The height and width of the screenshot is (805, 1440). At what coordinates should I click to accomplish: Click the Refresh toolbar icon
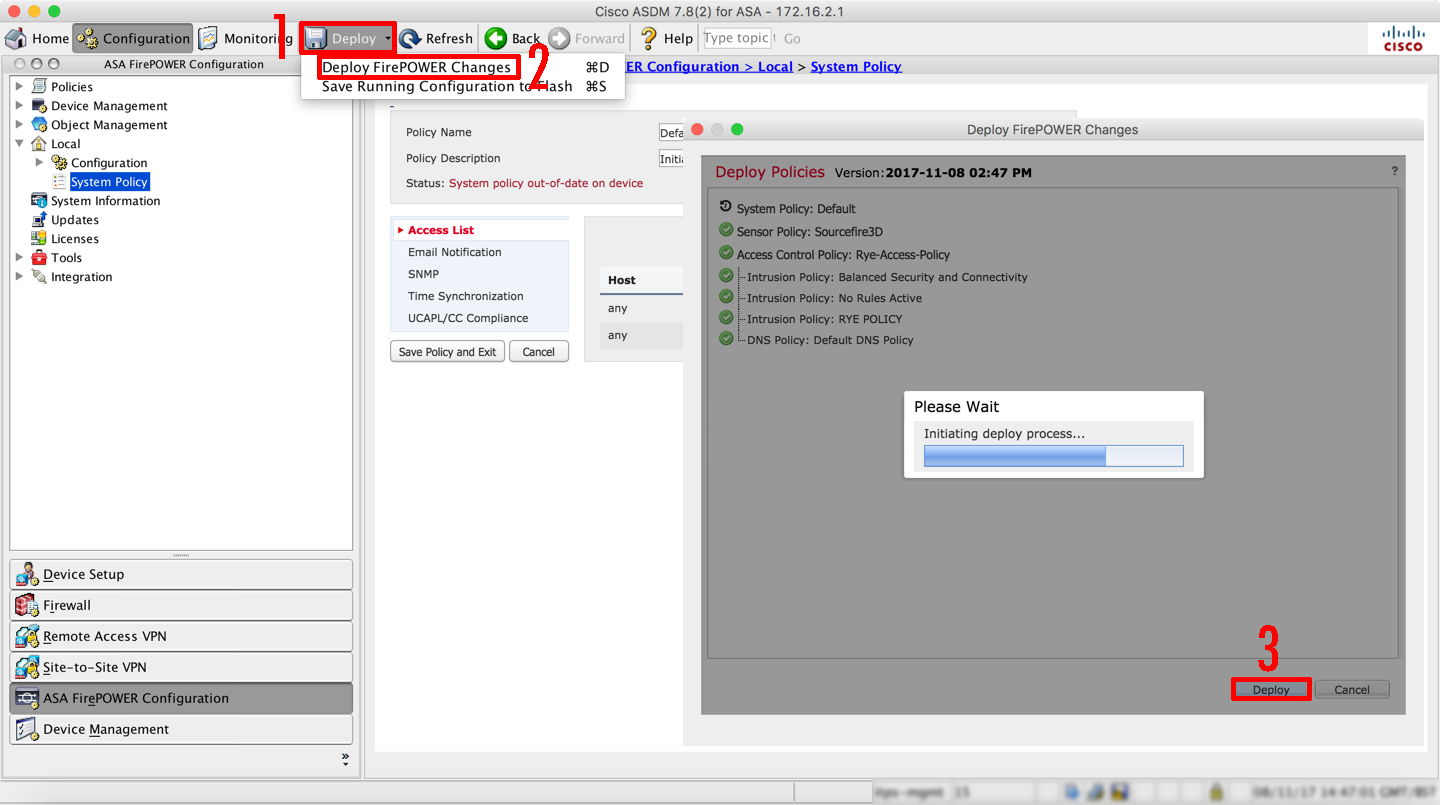pos(410,39)
